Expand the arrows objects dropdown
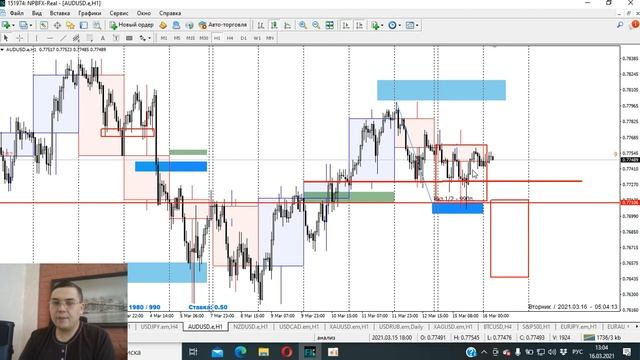This screenshot has width=640, height=360. 149,38
